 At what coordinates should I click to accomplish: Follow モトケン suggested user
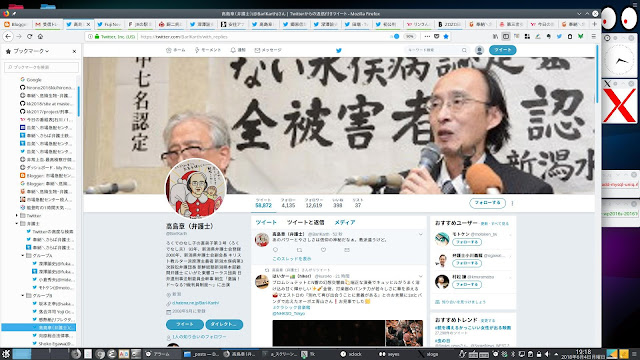pos(467,242)
